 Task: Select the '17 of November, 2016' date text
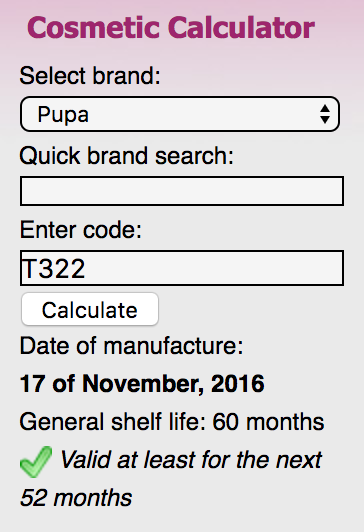[142, 384]
